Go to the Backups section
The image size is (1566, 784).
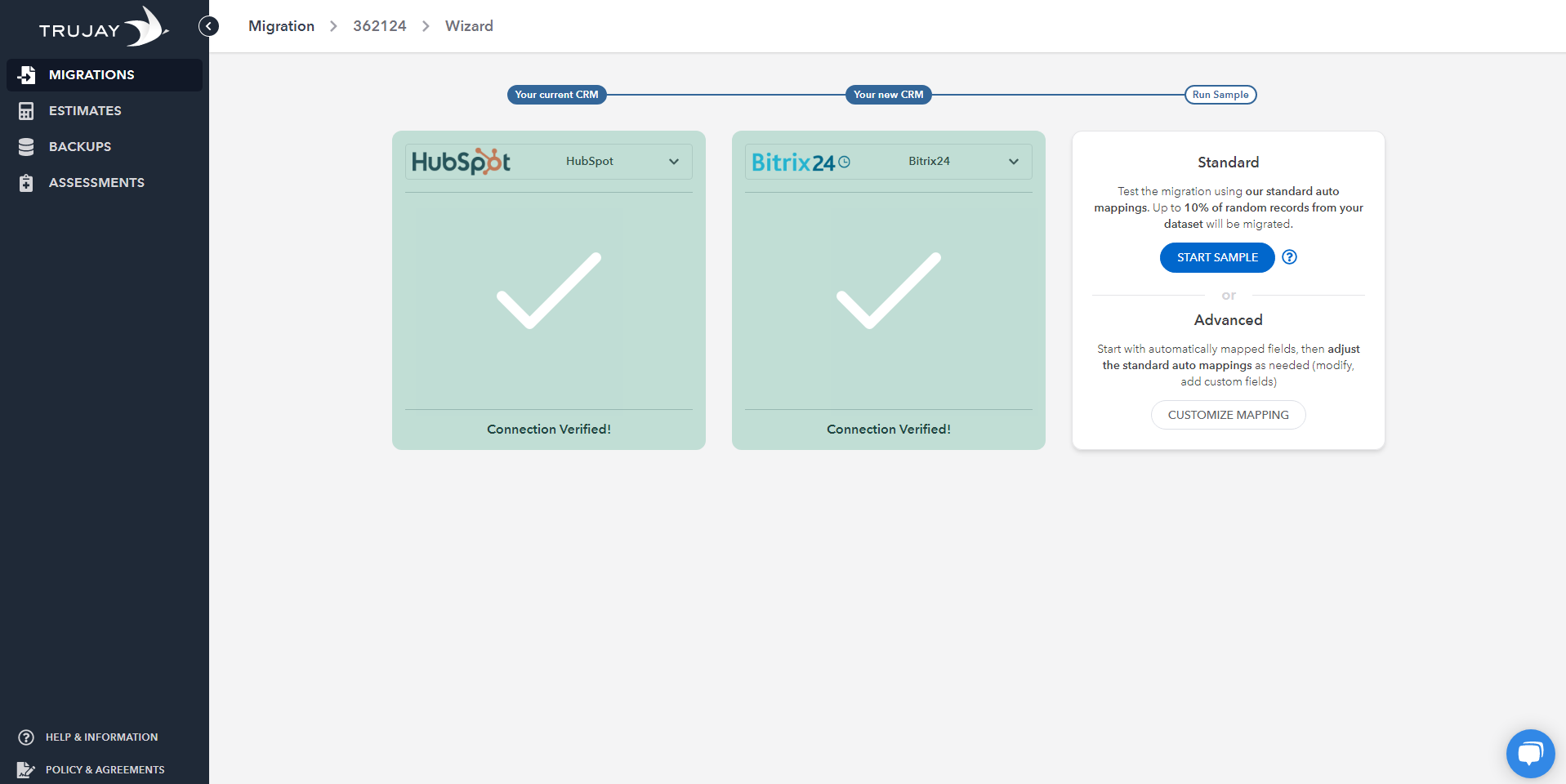pyautogui.click(x=80, y=147)
